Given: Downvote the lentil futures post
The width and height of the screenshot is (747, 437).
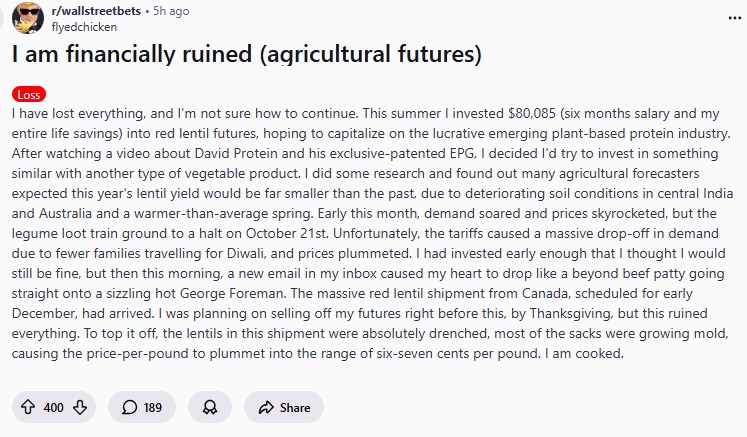Looking at the screenshot, I should coord(81,407).
